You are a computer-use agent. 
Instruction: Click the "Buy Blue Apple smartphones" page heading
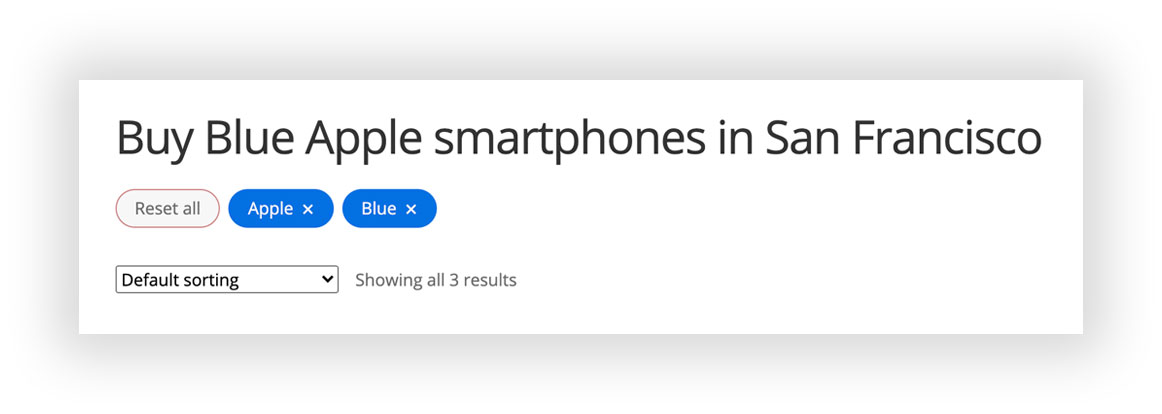coord(578,138)
